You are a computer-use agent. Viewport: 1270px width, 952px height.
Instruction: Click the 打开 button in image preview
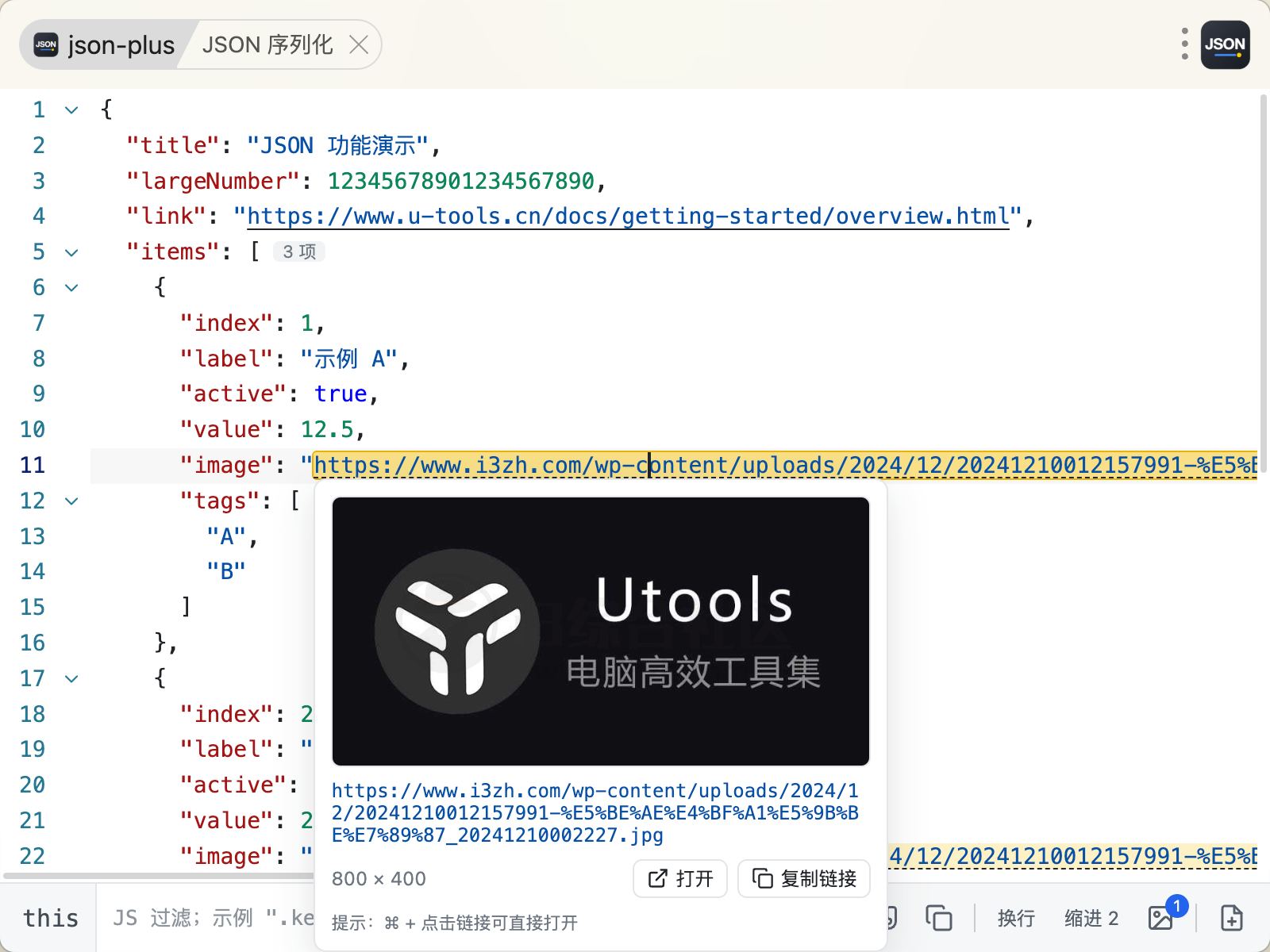coord(680,878)
